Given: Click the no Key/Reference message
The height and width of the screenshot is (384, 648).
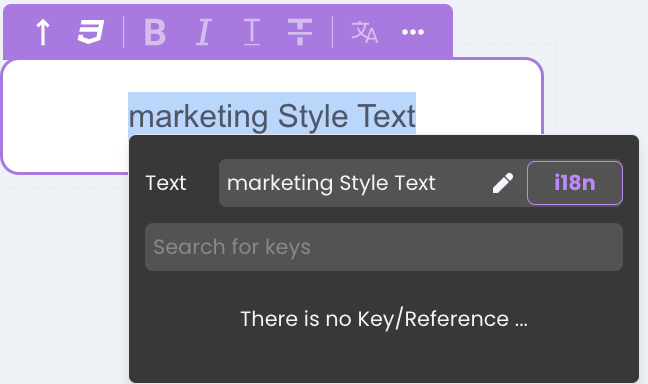Looking at the screenshot, I should click(x=384, y=319).
